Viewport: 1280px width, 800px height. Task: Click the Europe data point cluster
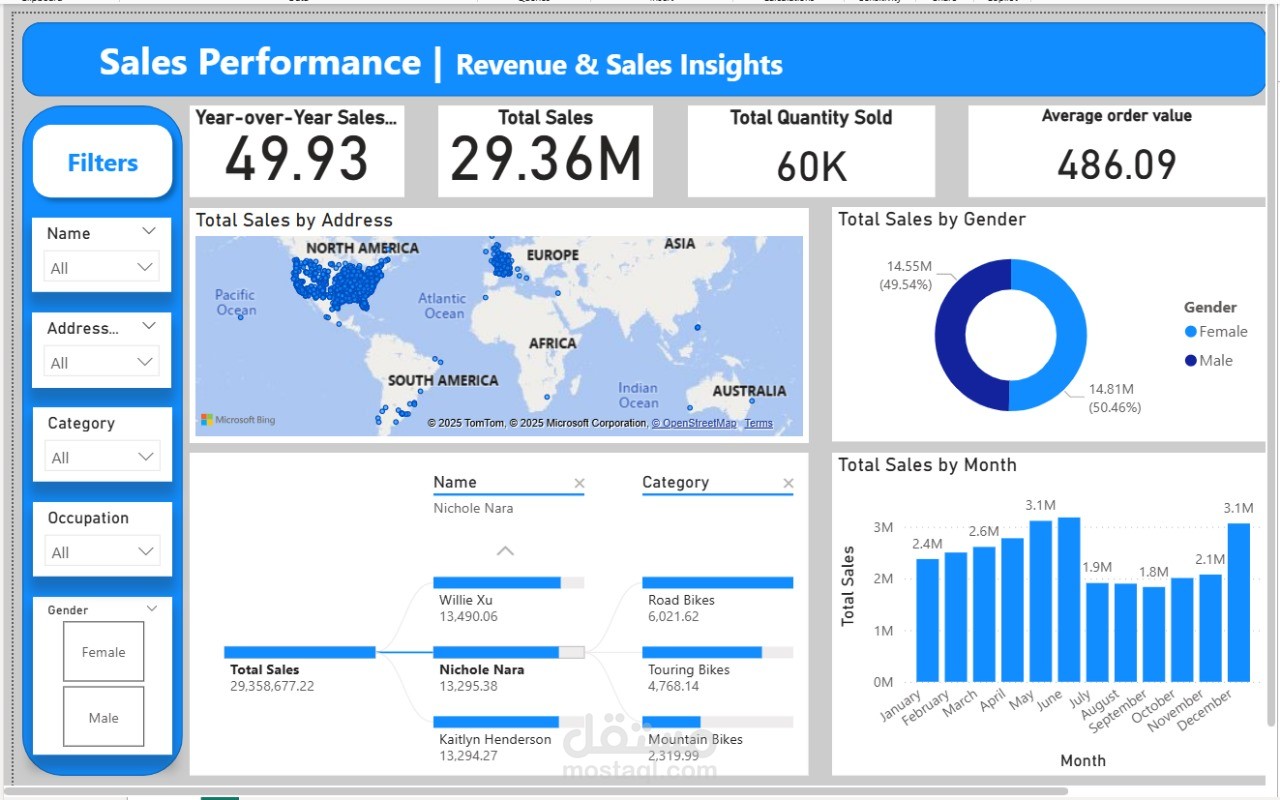503,260
